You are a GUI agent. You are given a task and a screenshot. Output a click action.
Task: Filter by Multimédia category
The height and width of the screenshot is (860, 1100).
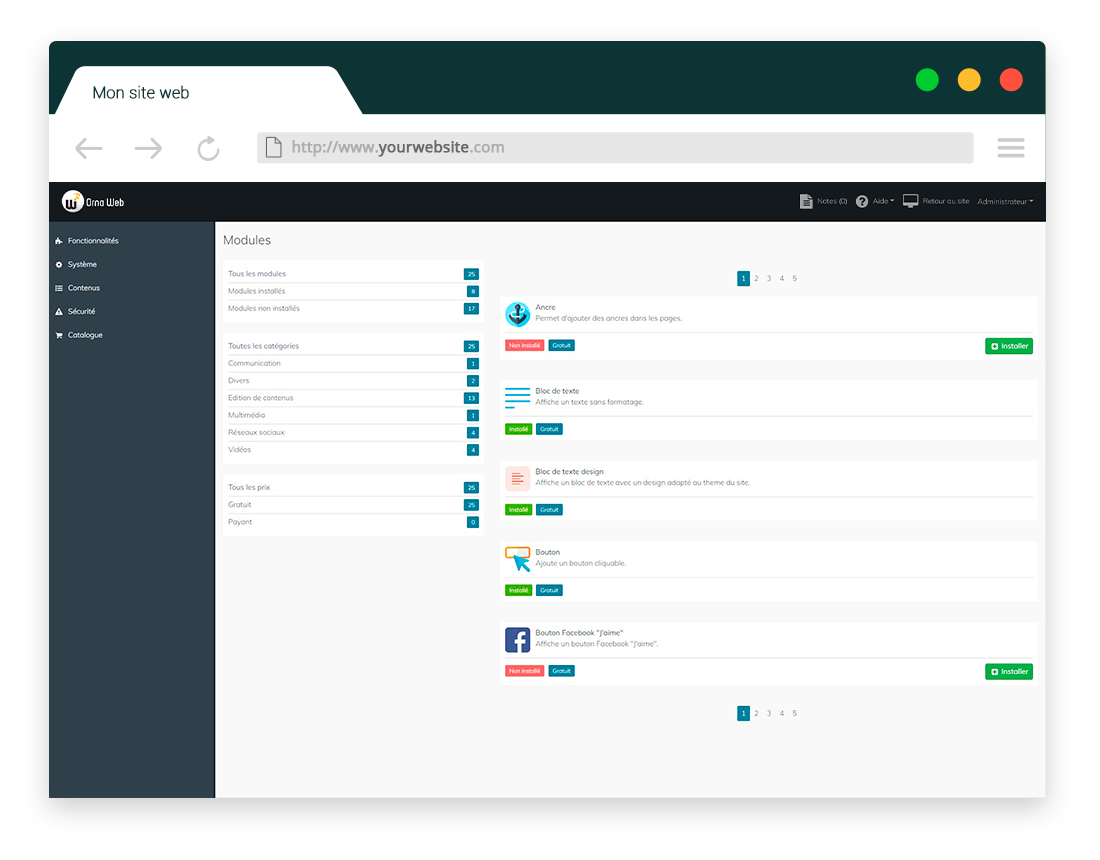(353, 415)
